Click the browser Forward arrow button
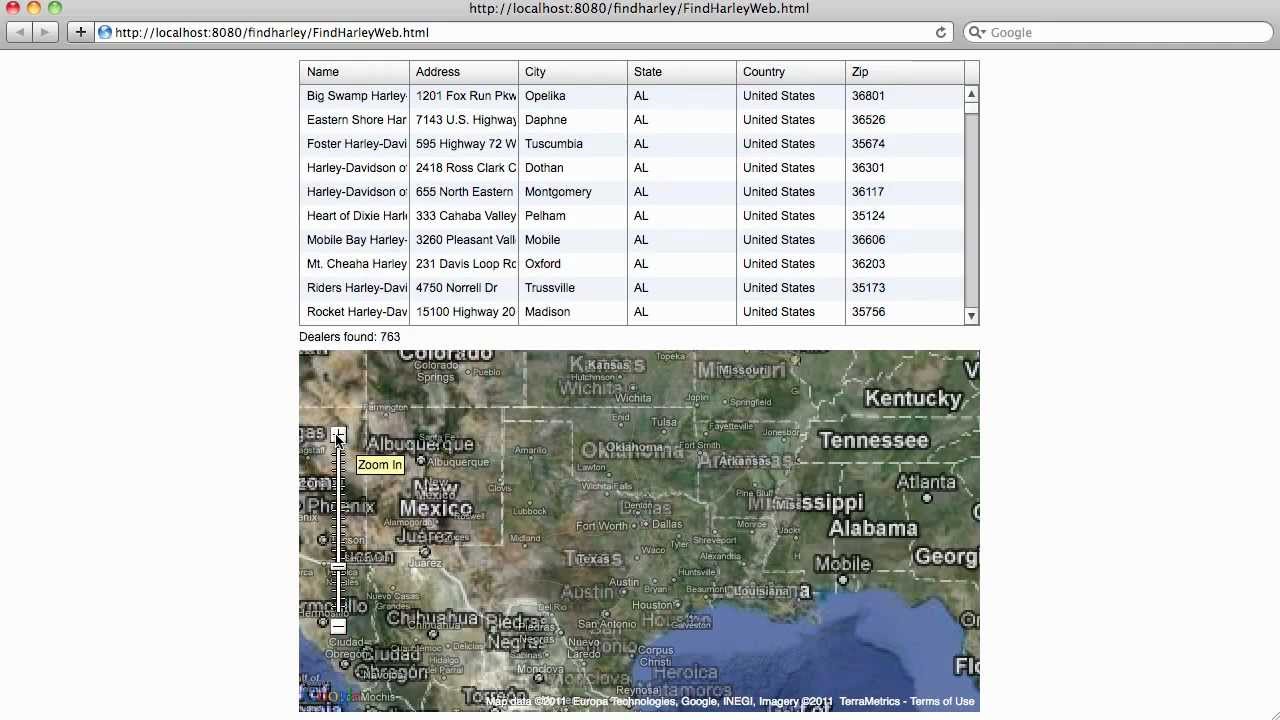1280x720 pixels. (45, 32)
